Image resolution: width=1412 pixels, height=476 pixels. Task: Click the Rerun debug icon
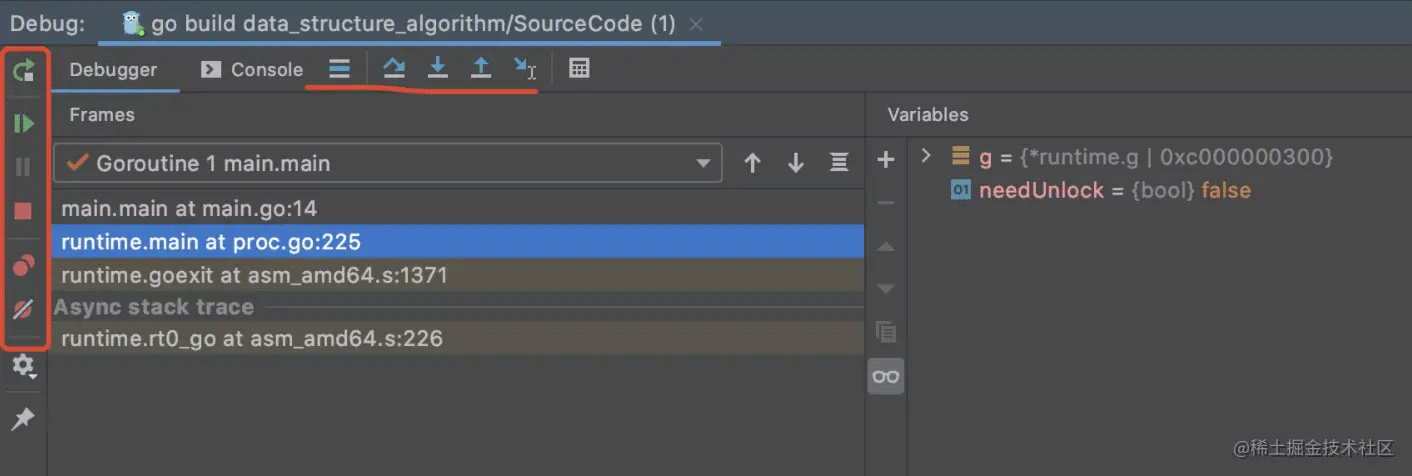[x=23, y=70]
